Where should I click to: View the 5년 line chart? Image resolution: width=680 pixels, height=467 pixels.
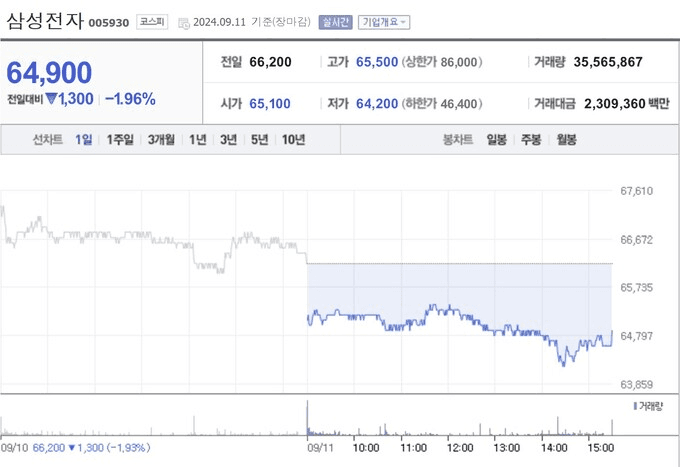pos(260,140)
